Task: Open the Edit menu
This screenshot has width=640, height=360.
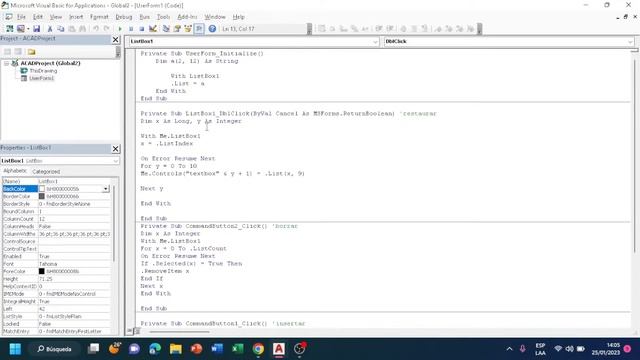Action: (x=38, y=17)
